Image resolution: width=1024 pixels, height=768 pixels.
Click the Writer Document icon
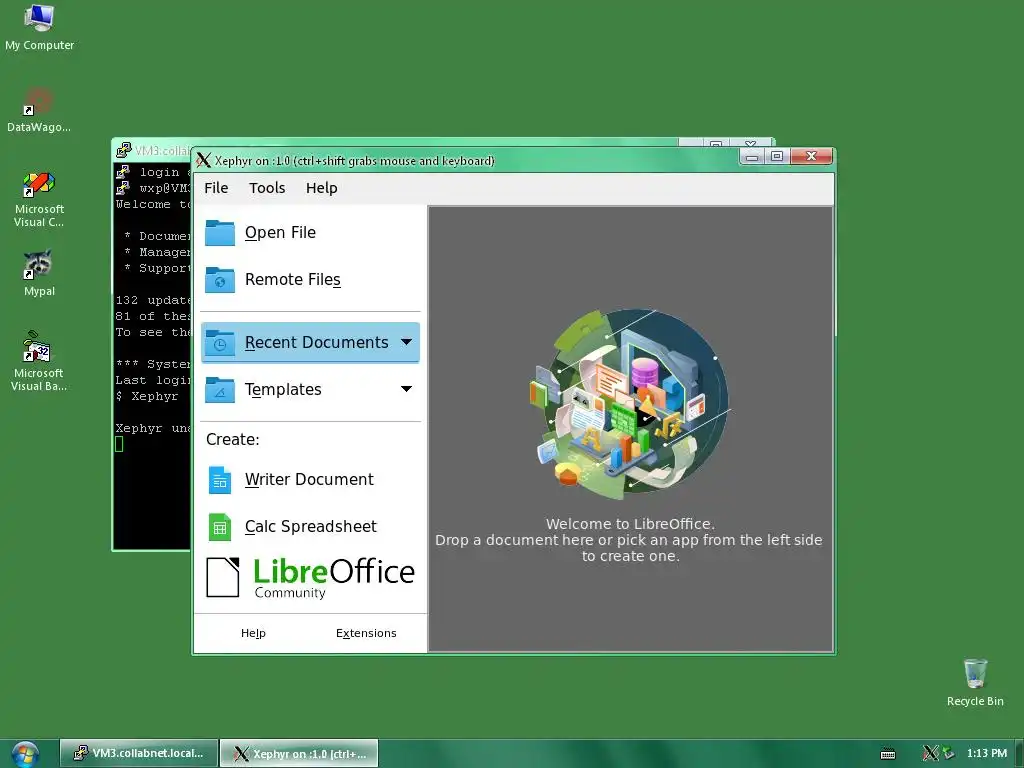tap(220, 479)
